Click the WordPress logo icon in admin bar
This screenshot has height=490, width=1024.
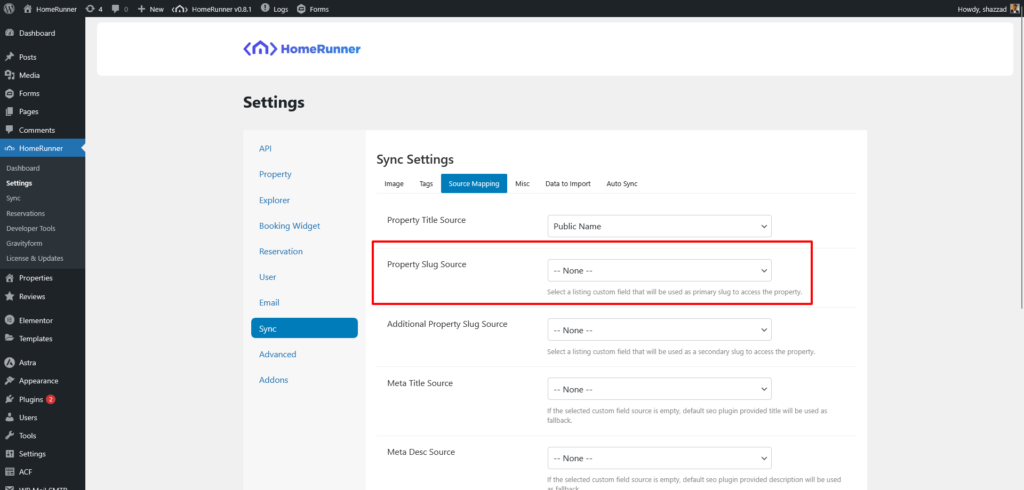pos(9,9)
